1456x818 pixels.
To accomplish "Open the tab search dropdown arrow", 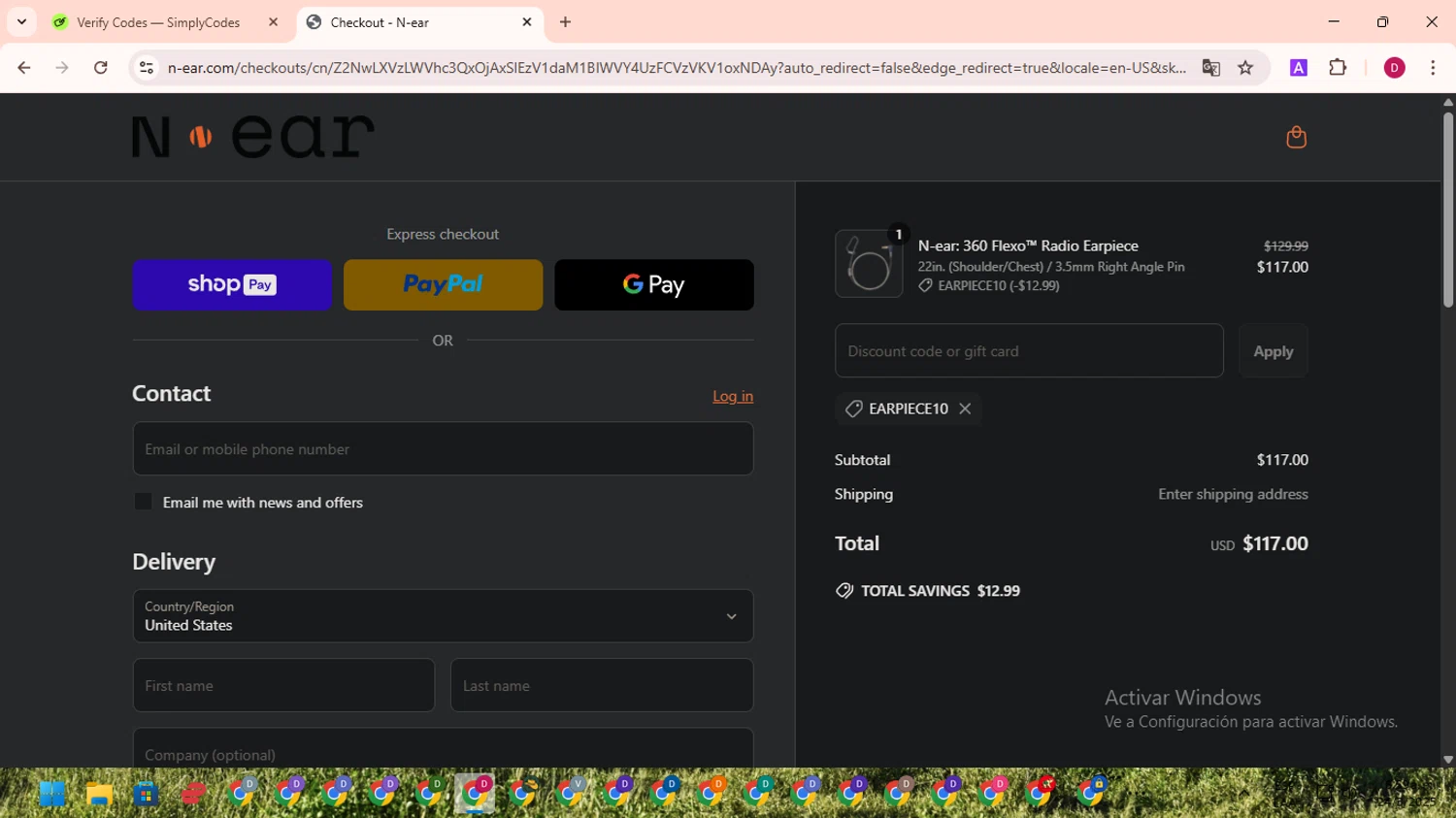I will click(x=21, y=22).
